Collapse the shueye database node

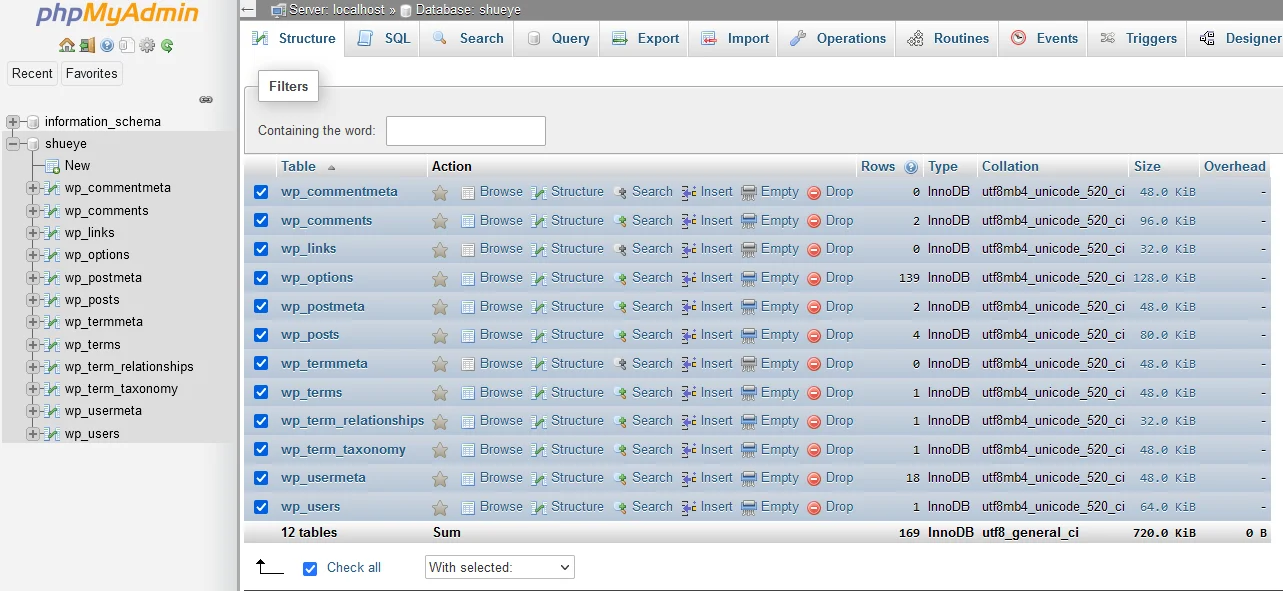click(13, 144)
